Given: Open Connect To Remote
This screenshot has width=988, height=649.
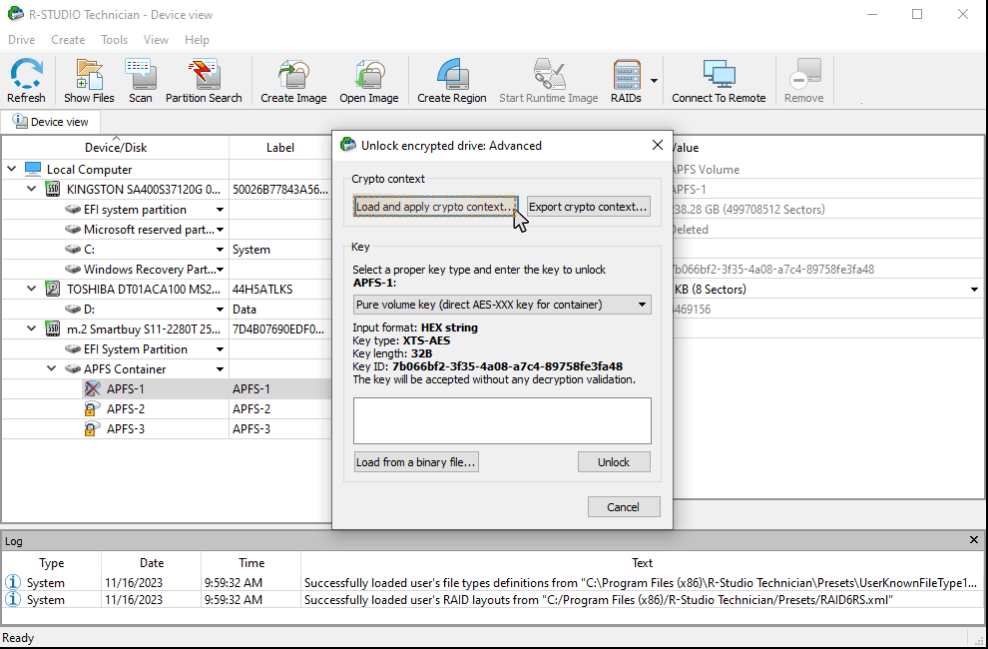Looking at the screenshot, I should [x=718, y=81].
